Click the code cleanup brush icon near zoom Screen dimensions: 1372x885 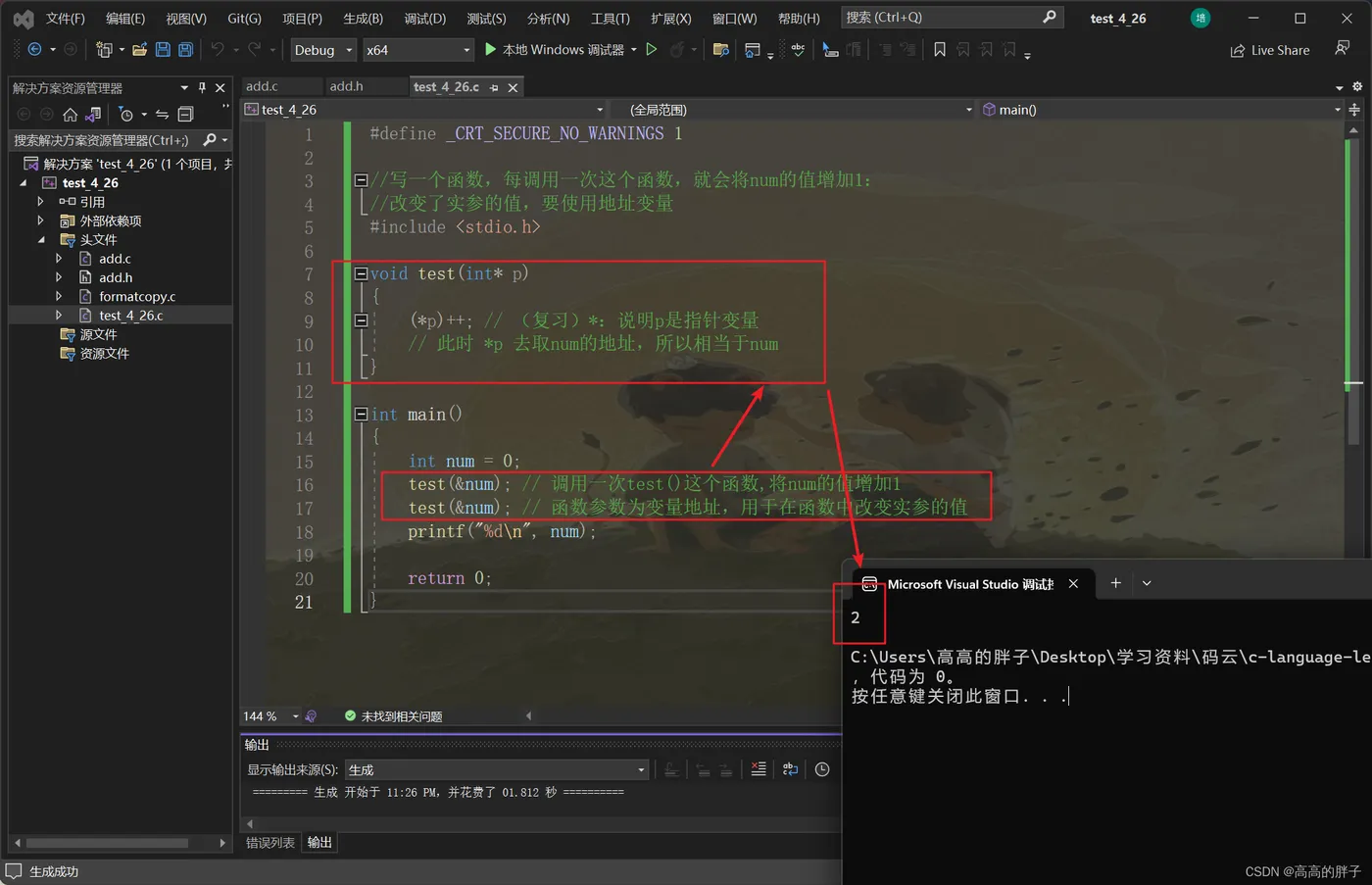[x=311, y=716]
